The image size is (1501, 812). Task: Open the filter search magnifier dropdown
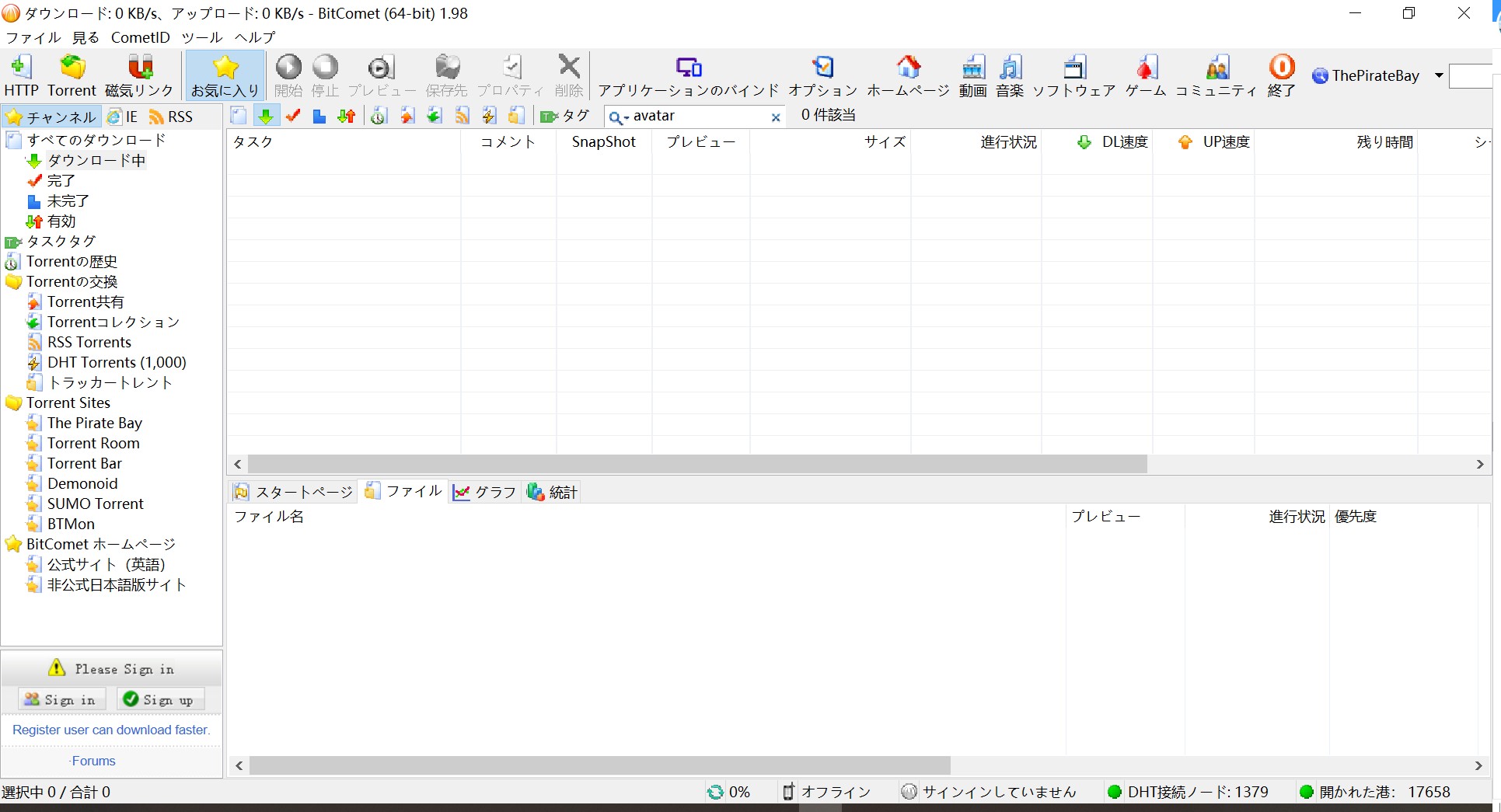pyautogui.click(x=618, y=117)
